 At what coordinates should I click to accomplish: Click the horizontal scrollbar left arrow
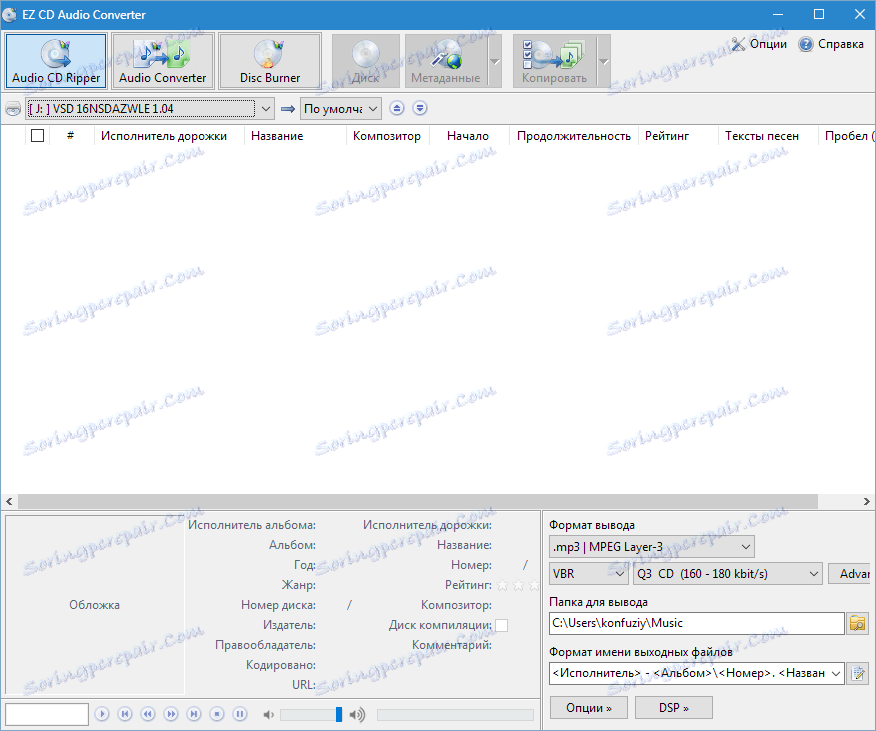point(9,501)
